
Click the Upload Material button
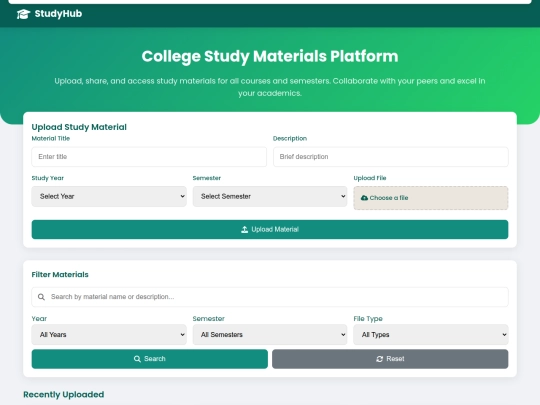(x=270, y=229)
